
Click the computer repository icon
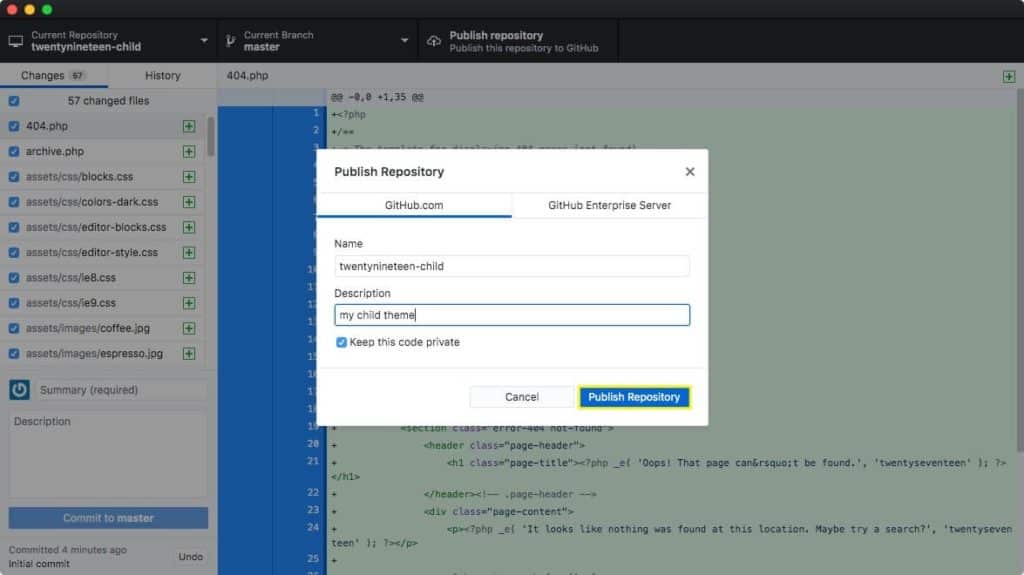pos(16,41)
